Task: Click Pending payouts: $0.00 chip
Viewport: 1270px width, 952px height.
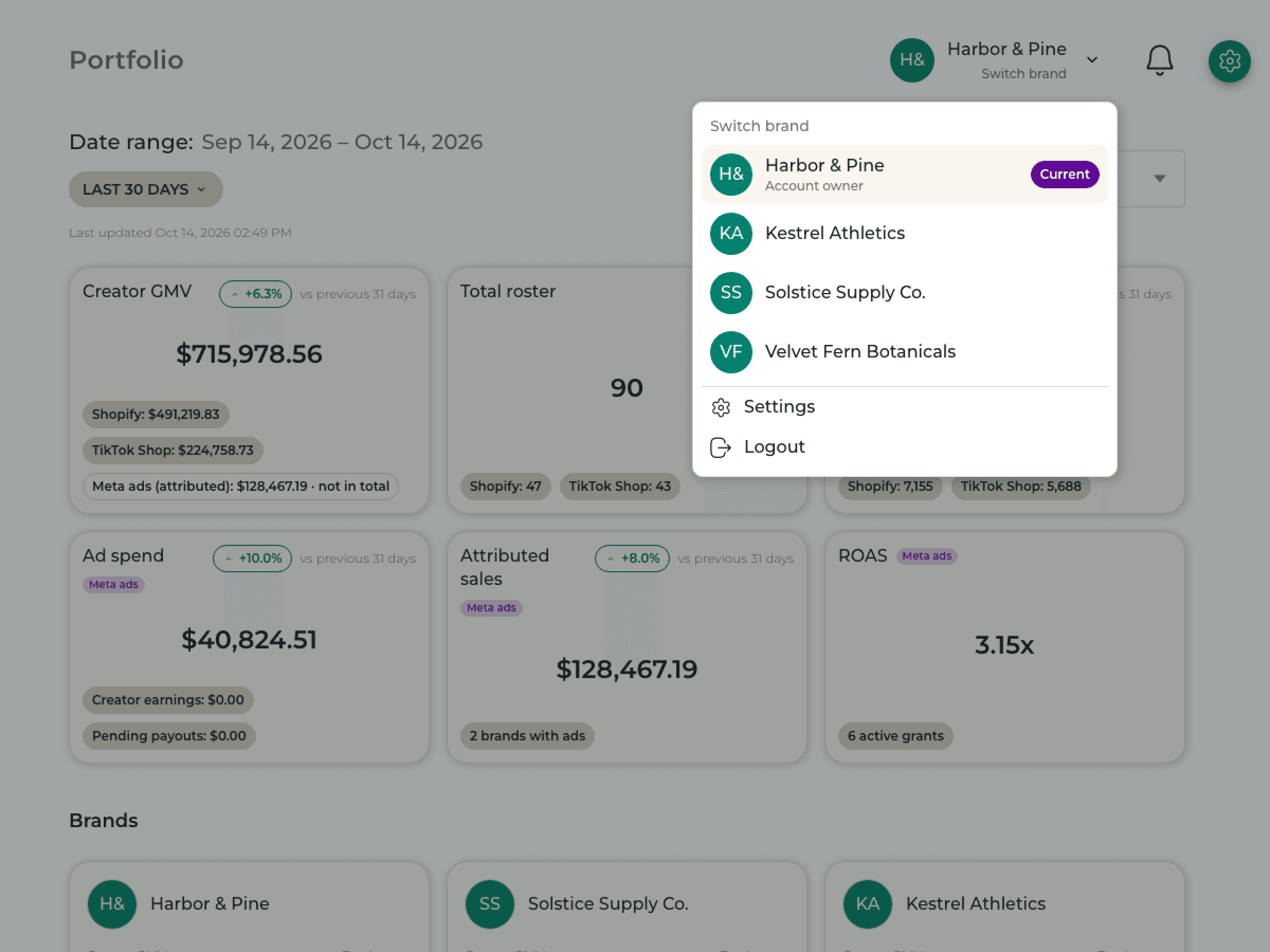Action: pyautogui.click(x=169, y=736)
